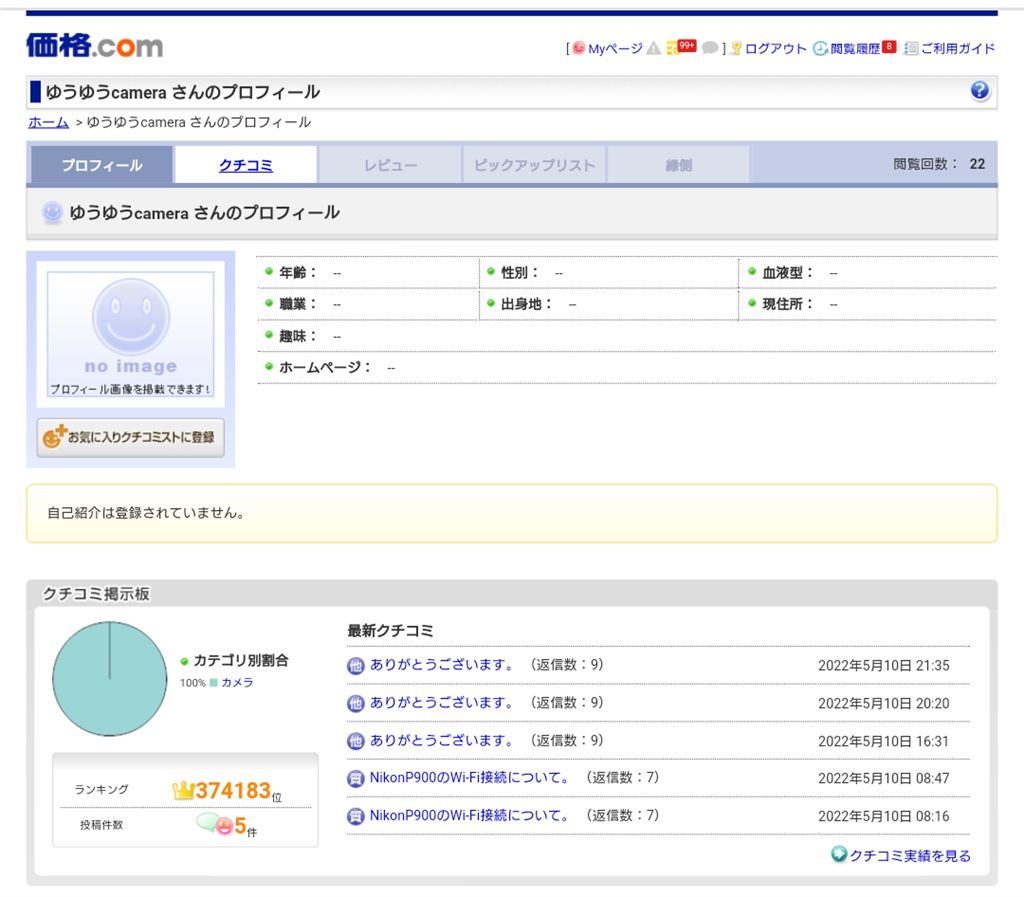This screenshot has width=1024, height=897.
Task: Click the 他 icon on 16:31 post
Action: tap(355, 742)
